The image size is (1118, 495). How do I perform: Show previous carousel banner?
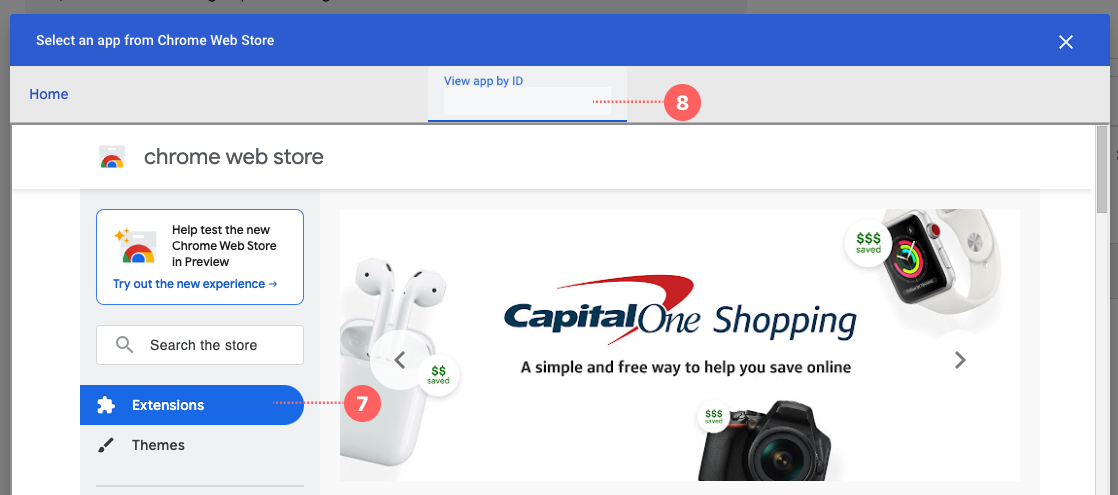(399, 360)
